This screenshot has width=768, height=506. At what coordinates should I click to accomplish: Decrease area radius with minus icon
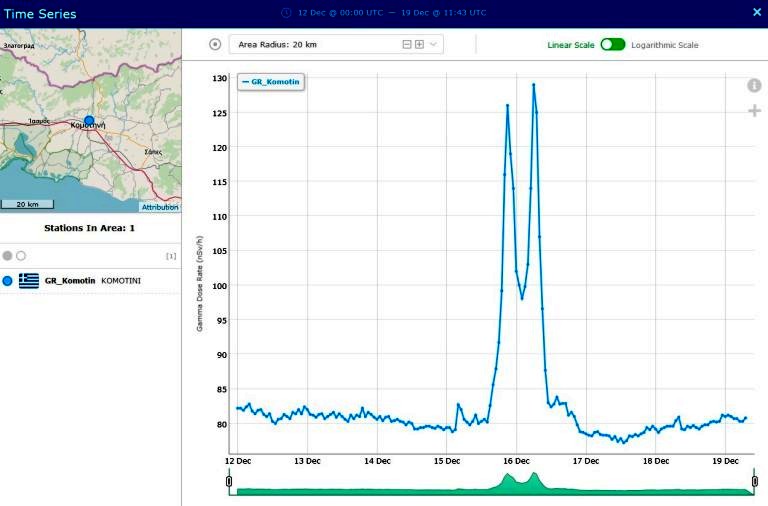406,44
